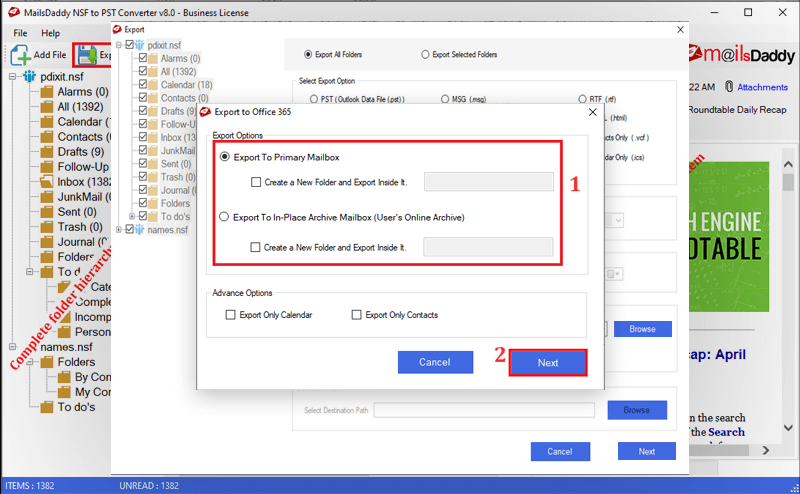Click preview pane scrollbar up arrow
The width and height of the screenshot is (800, 494).
click(x=788, y=164)
